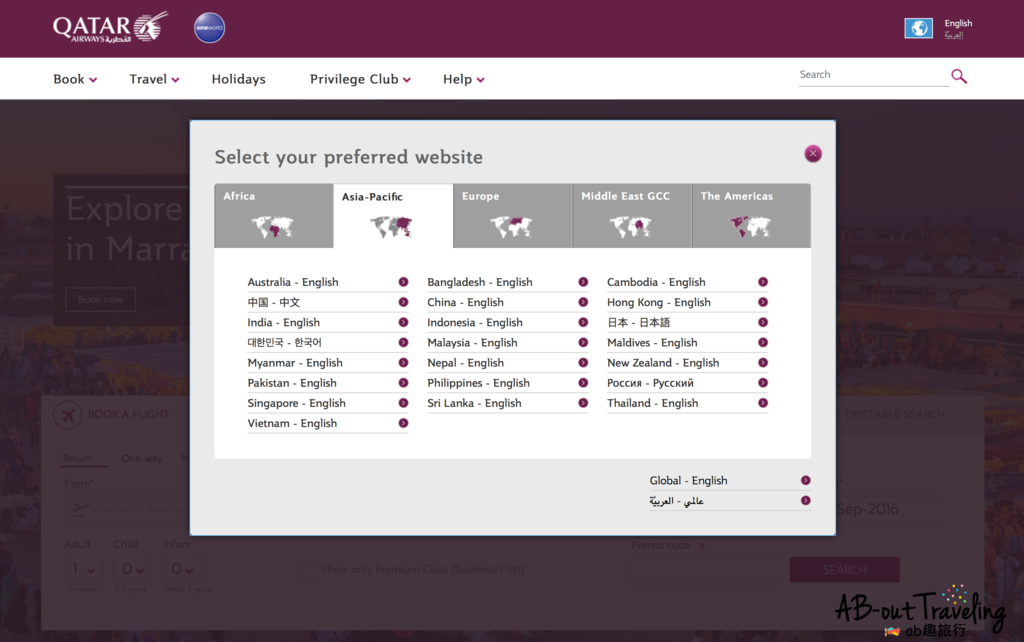Select English language in header
This screenshot has height=642, width=1024.
[x=958, y=23]
